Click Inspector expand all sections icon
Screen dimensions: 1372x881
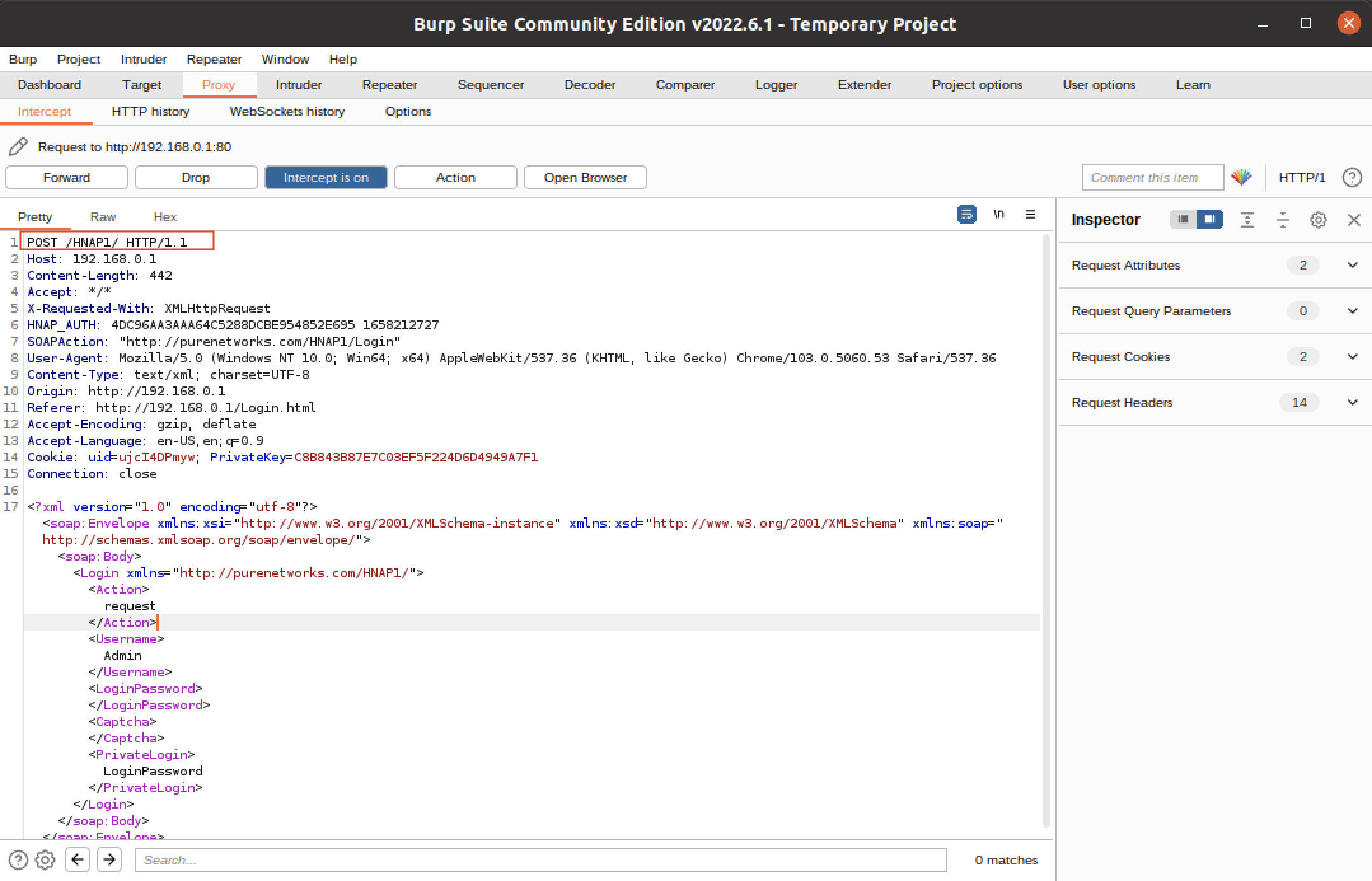tap(1247, 219)
